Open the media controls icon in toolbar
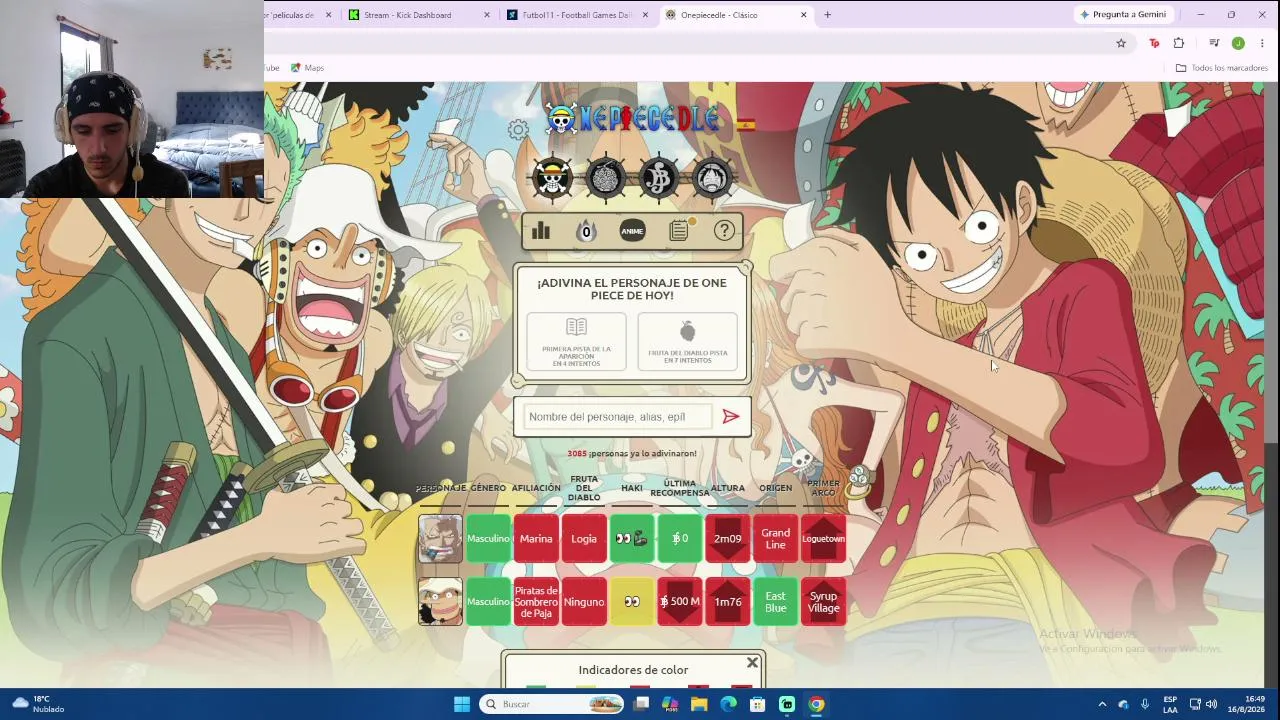Image resolution: width=1280 pixels, height=720 pixels. 1214,43
